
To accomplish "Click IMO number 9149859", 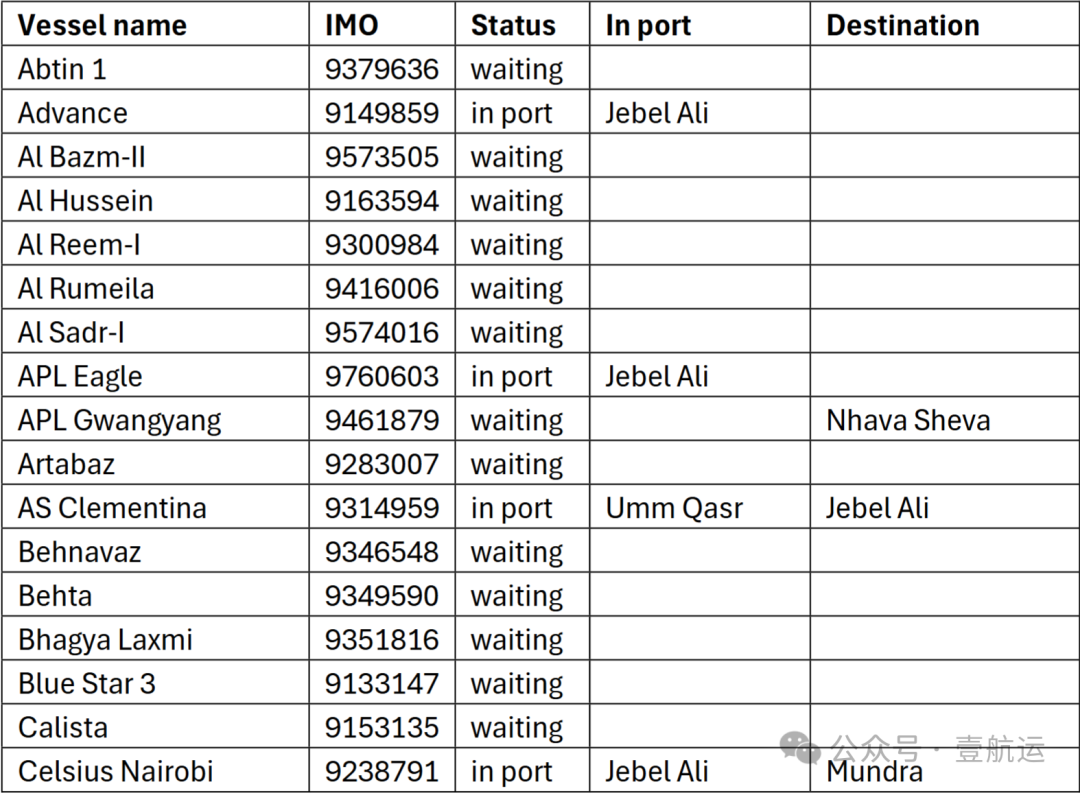I will (x=381, y=113).
